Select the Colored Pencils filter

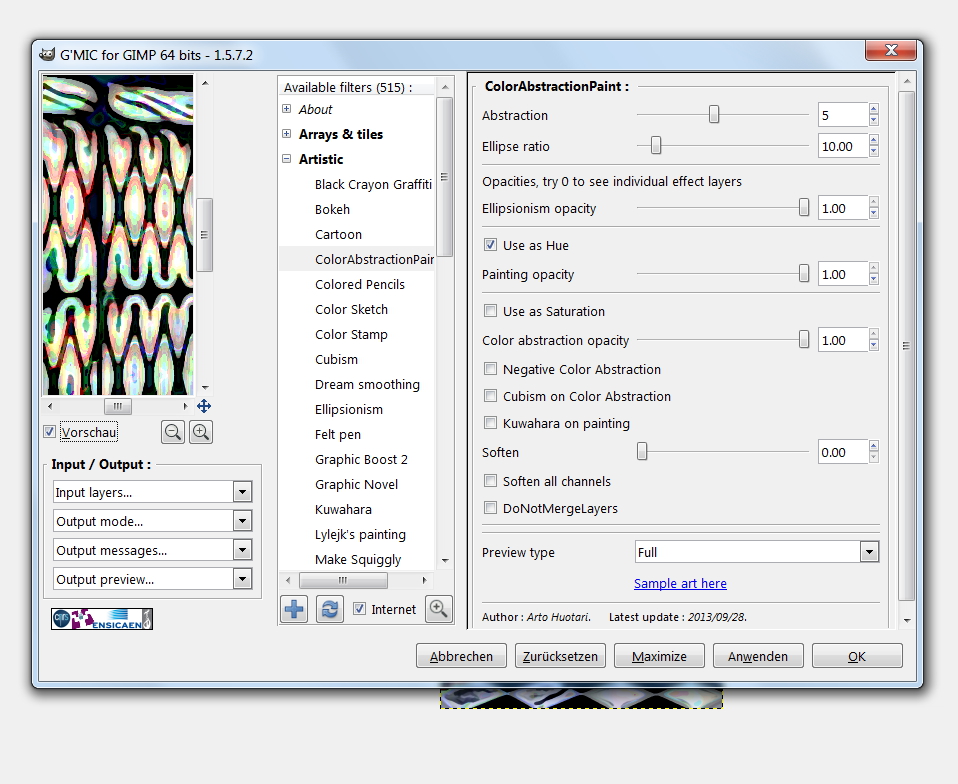coord(360,285)
